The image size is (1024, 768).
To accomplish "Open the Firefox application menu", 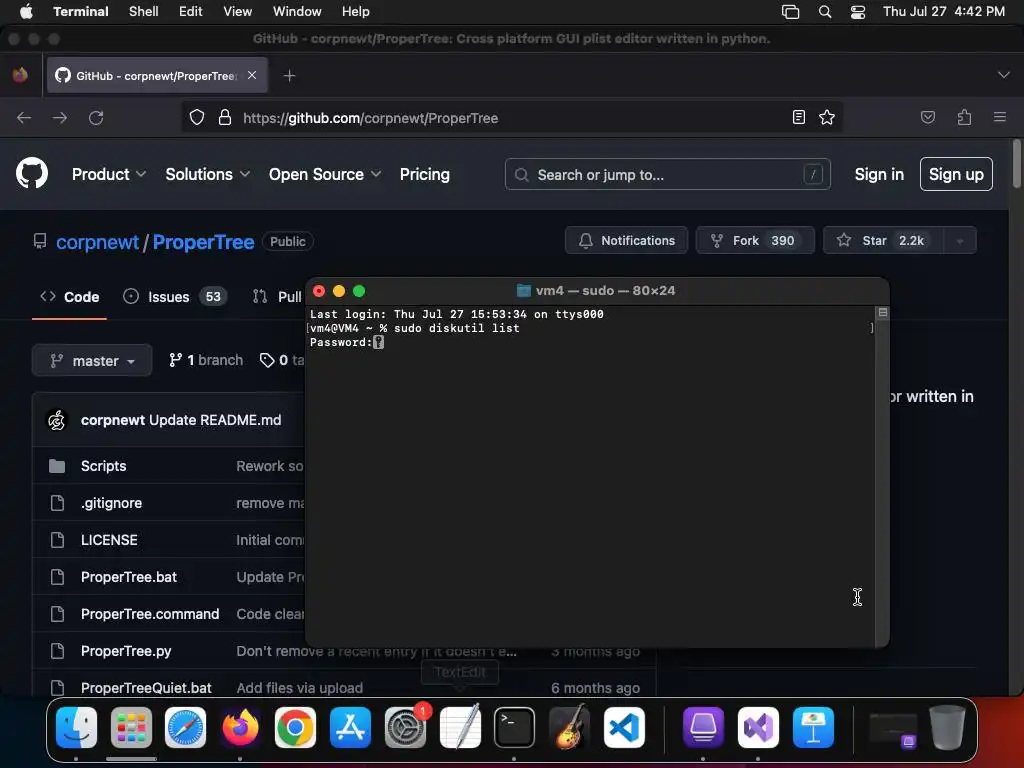I will tap(999, 118).
